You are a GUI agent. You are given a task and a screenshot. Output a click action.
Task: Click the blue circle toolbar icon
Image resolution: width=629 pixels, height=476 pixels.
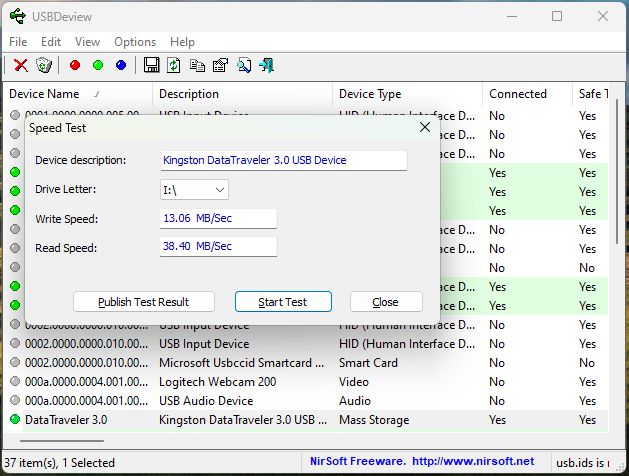pos(121,65)
